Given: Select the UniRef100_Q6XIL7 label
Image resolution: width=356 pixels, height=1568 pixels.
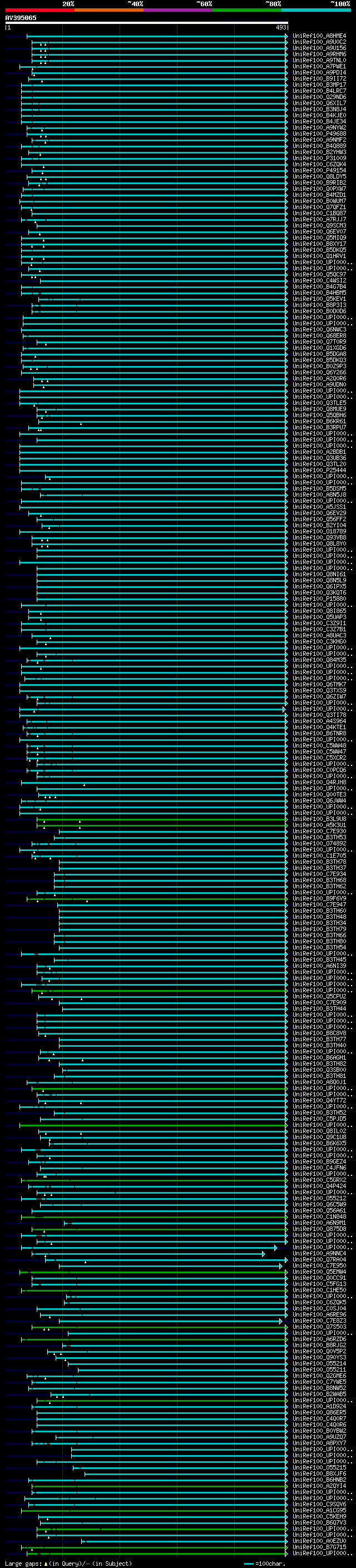Looking at the screenshot, I should [319, 103].
